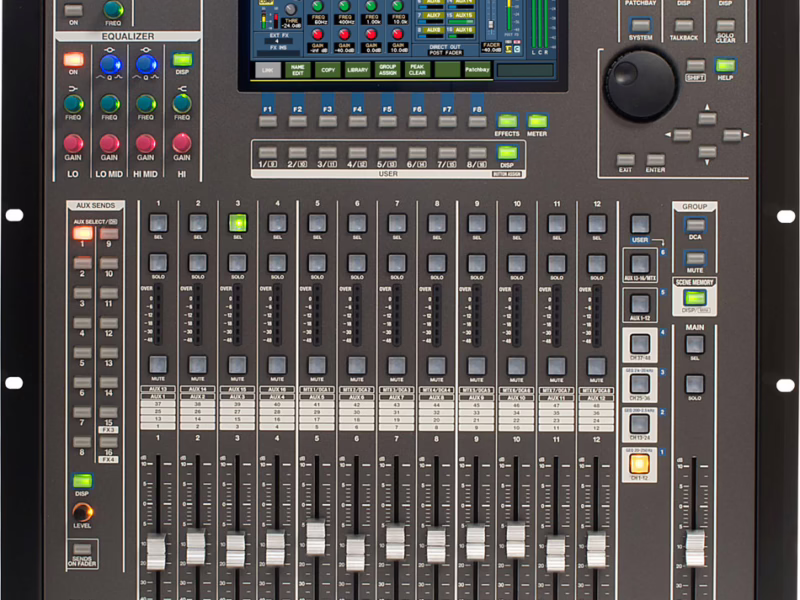Push the SYSTEM button
The width and height of the screenshot is (800, 600).
(640, 24)
